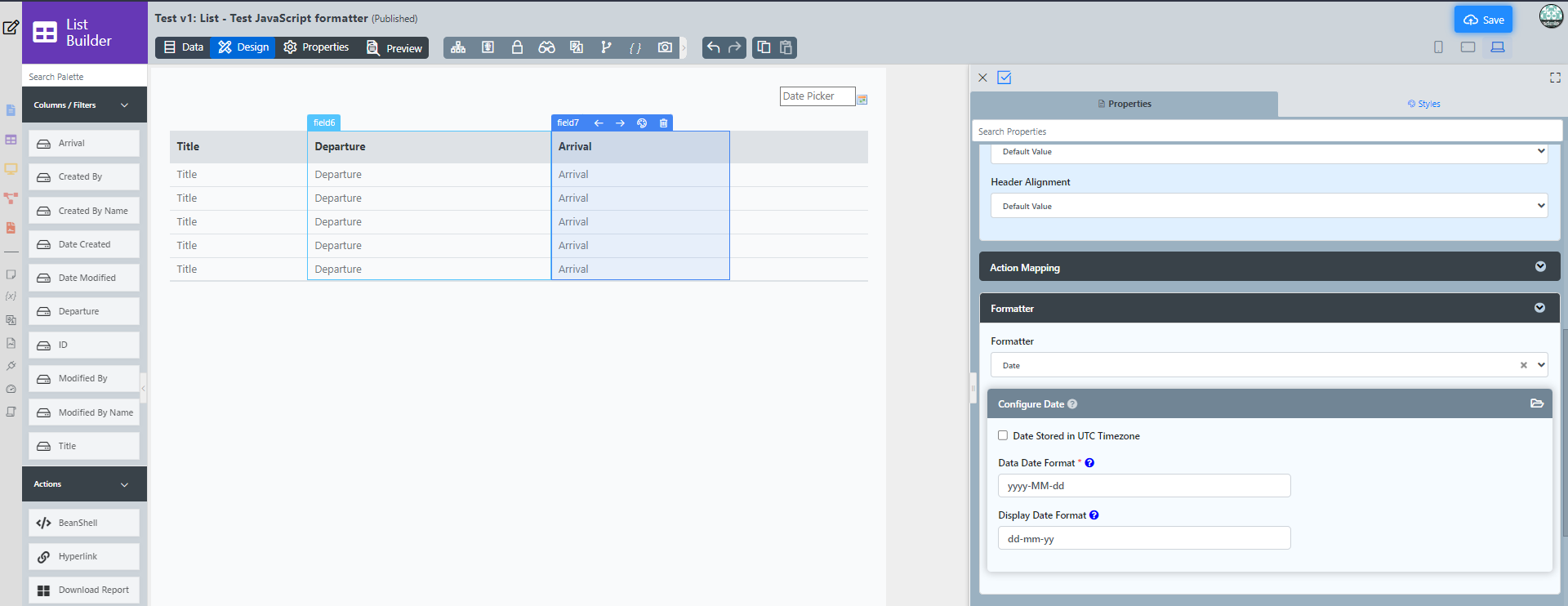Move field7 column right
Image resolution: width=1568 pixels, height=606 pixels.
tap(620, 123)
